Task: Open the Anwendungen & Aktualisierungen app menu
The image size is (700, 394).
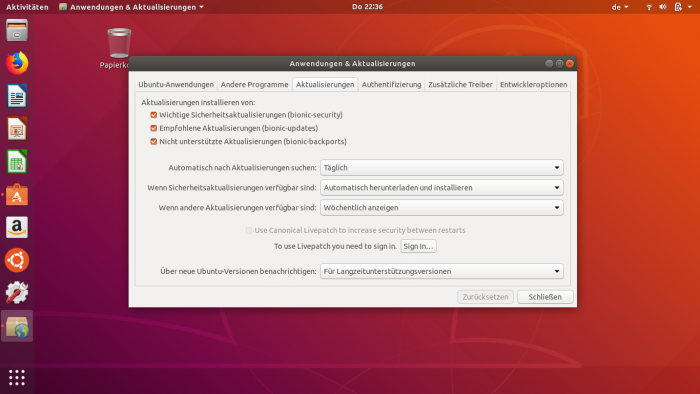Action: point(131,7)
